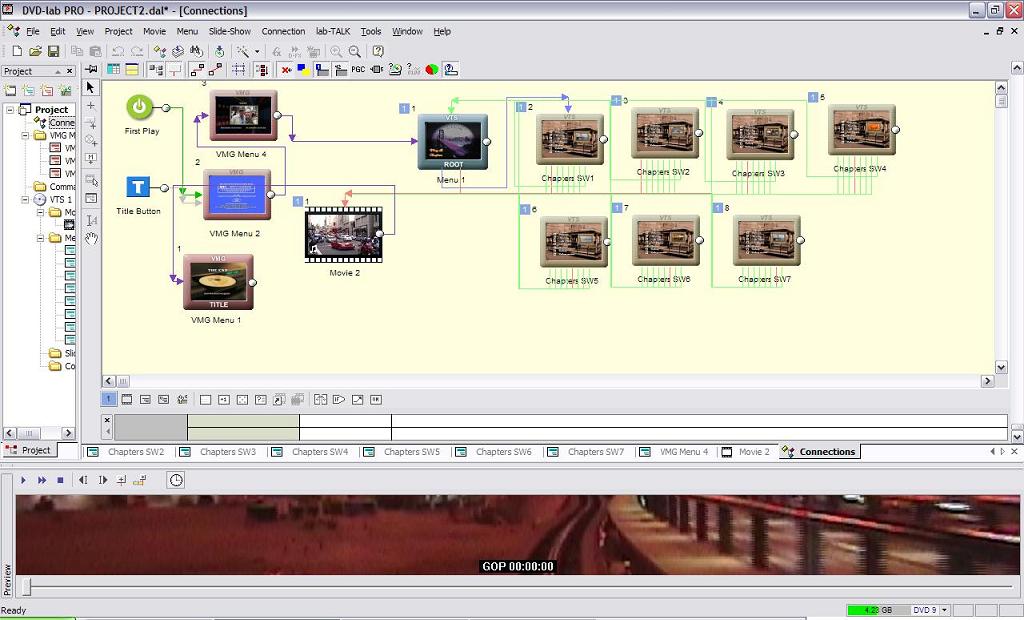Click the preview position slider handle
Screen dimensions: 1024x620
pyautogui.click(x=27, y=587)
